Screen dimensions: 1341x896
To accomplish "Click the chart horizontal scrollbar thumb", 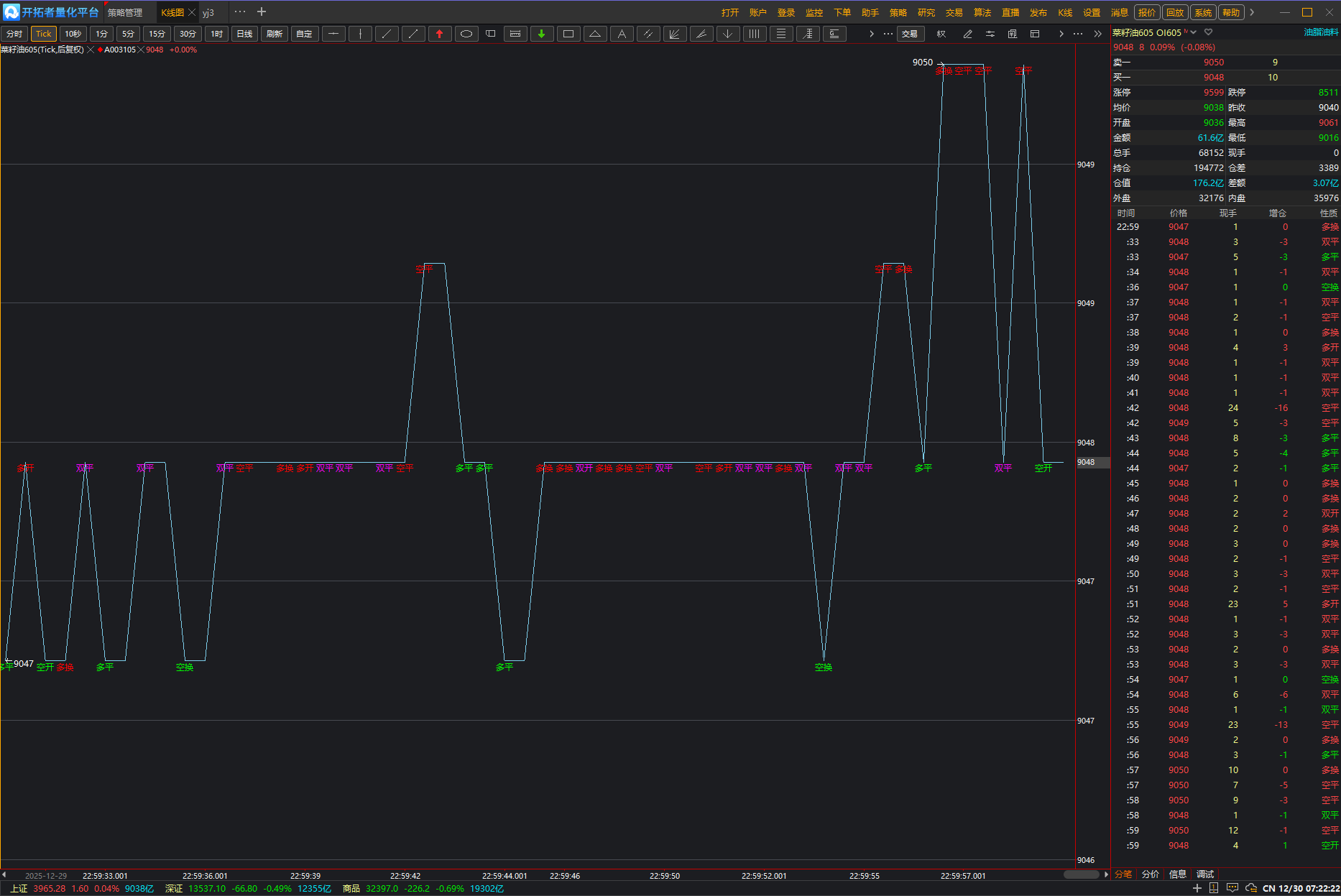I will click(x=1082, y=874).
